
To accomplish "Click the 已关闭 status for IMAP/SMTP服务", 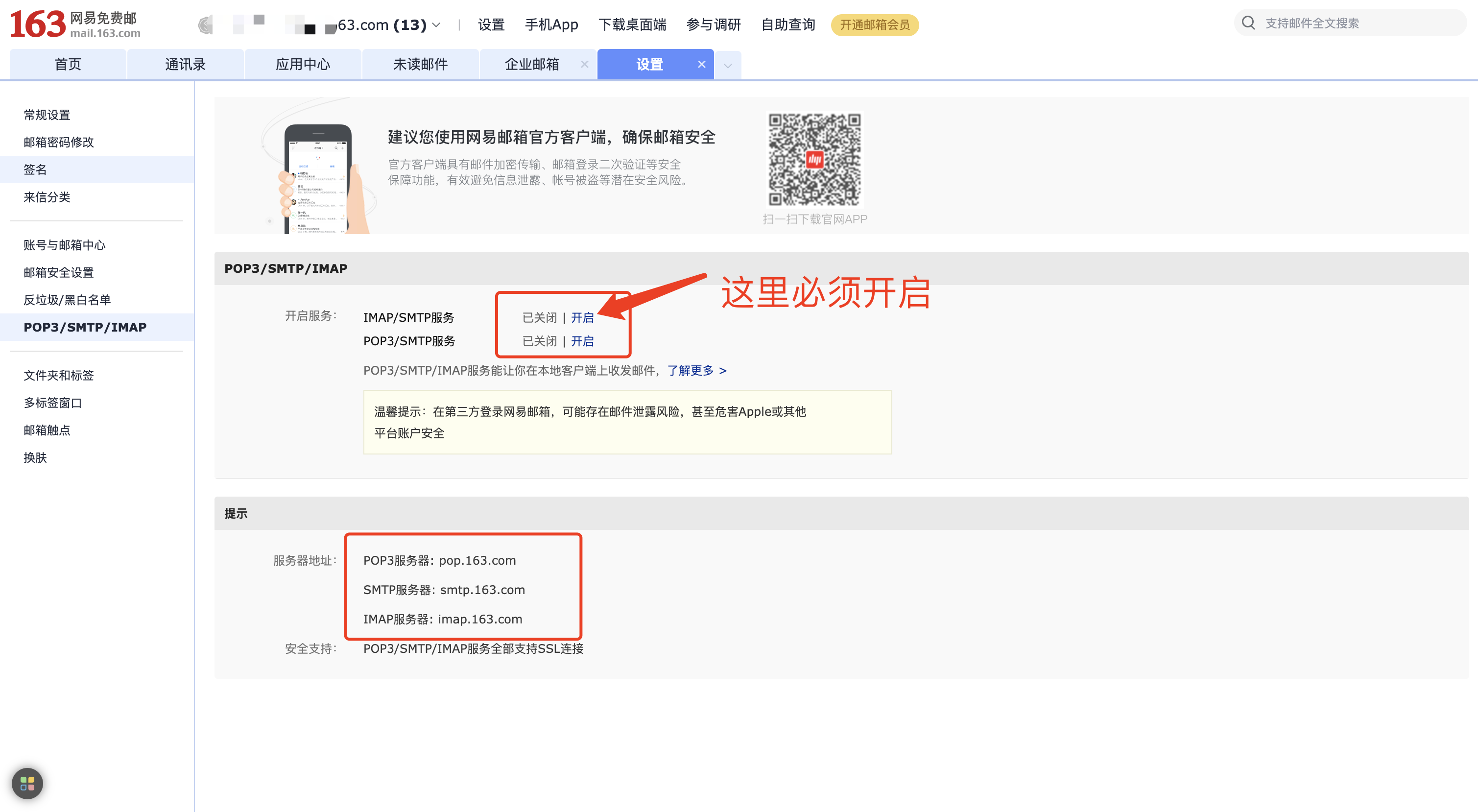I will point(539,317).
